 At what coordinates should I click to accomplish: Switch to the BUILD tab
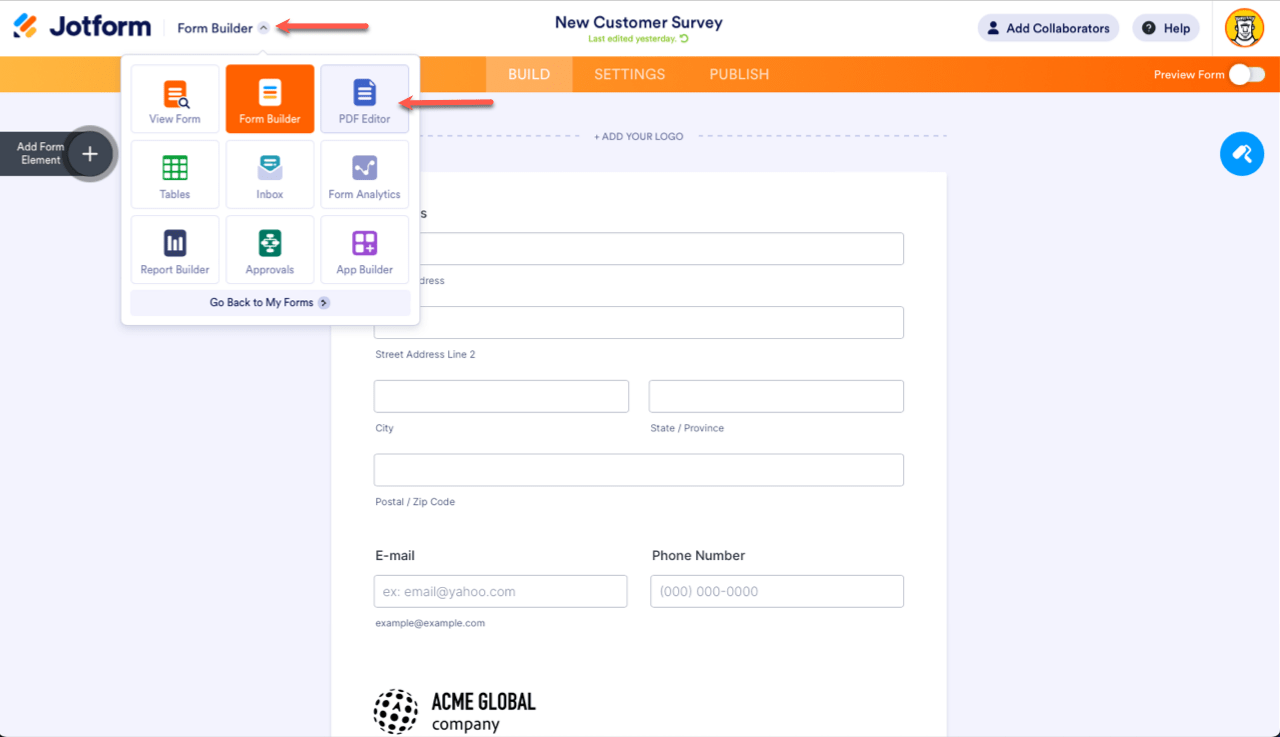click(x=529, y=74)
